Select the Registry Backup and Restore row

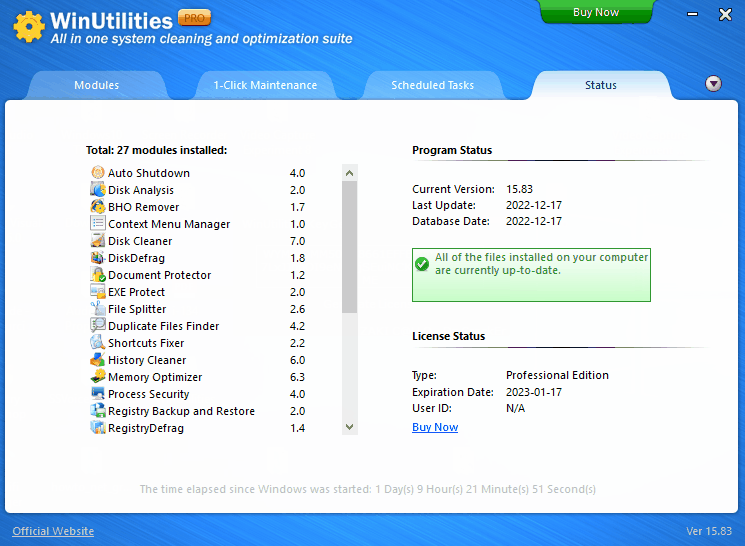point(199,411)
